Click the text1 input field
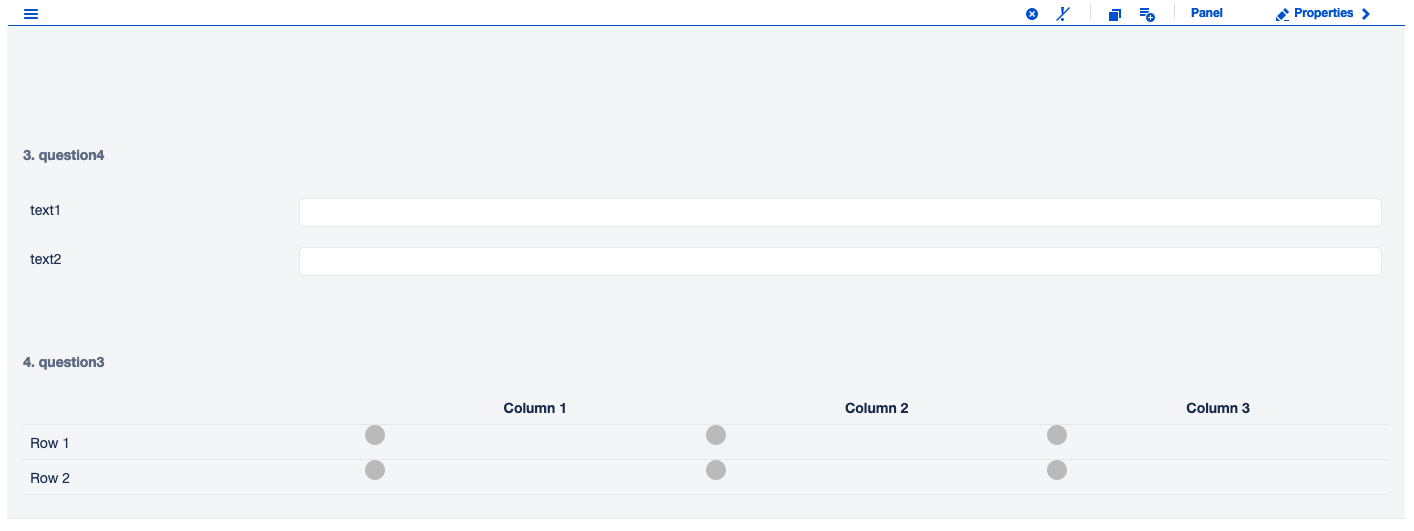This screenshot has height=531, width=1414. 840,212
